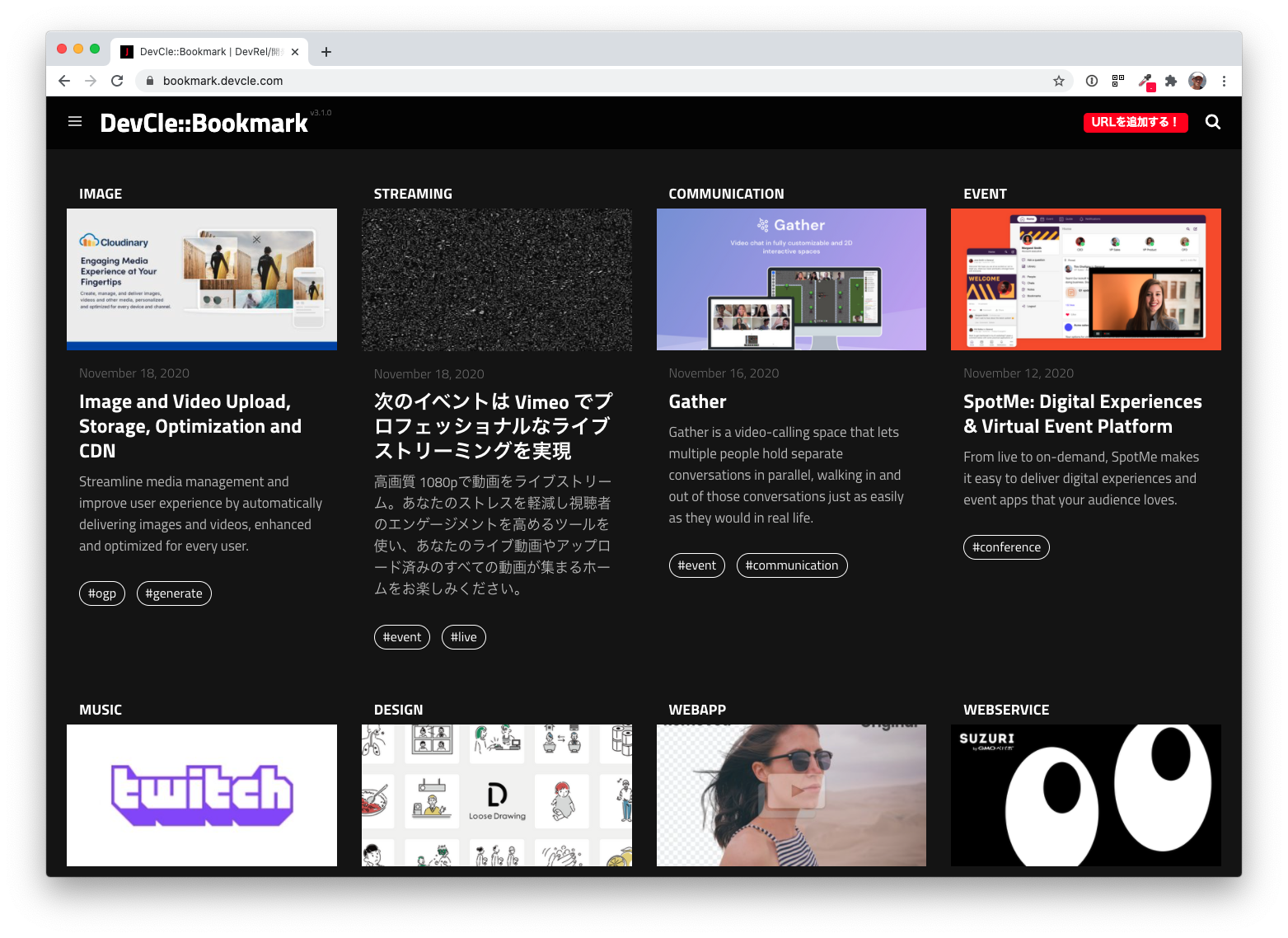Screen dimensions: 1288x938
Task: Open Chrome's three-dot menu
Action: (1224, 81)
